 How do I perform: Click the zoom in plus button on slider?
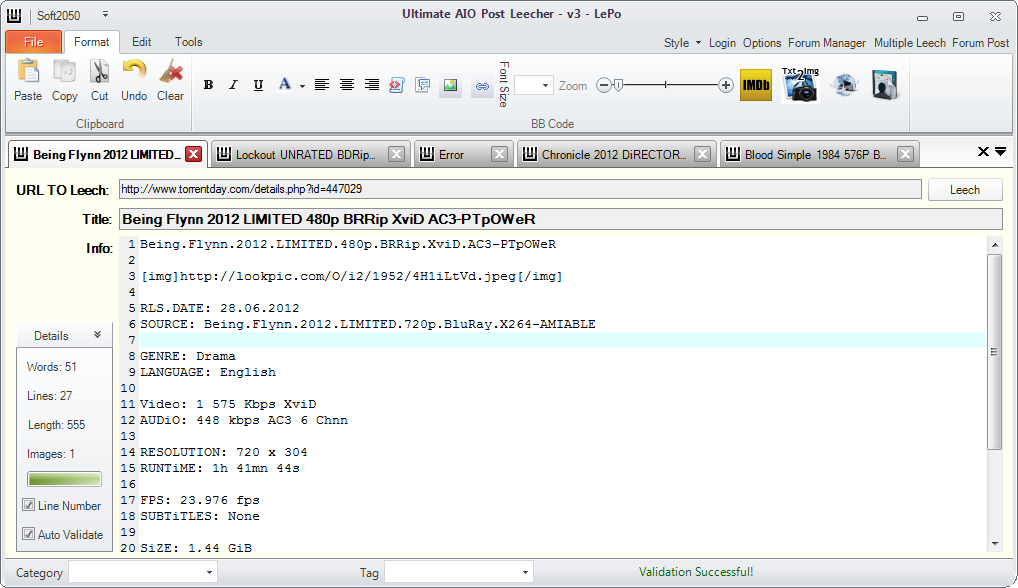point(726,86)
